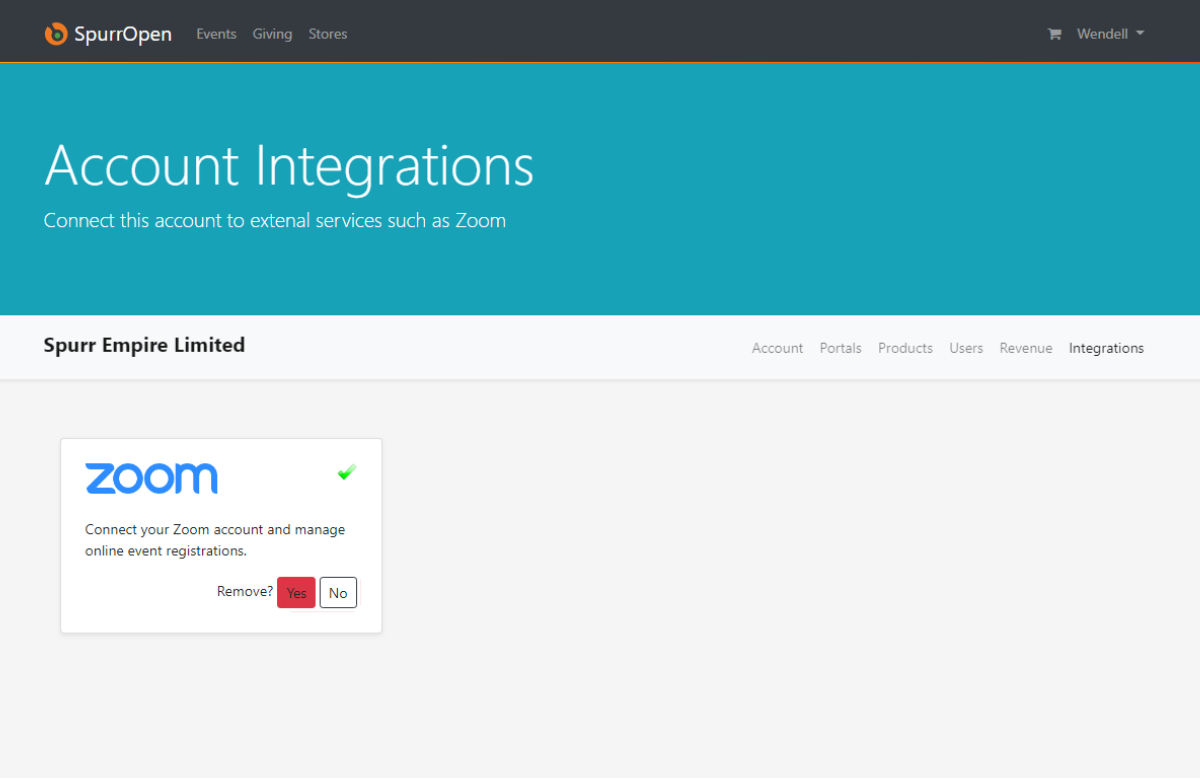Click the 'Connect this account to extenal services' subtitle
1200x780 pixels.
275,221
